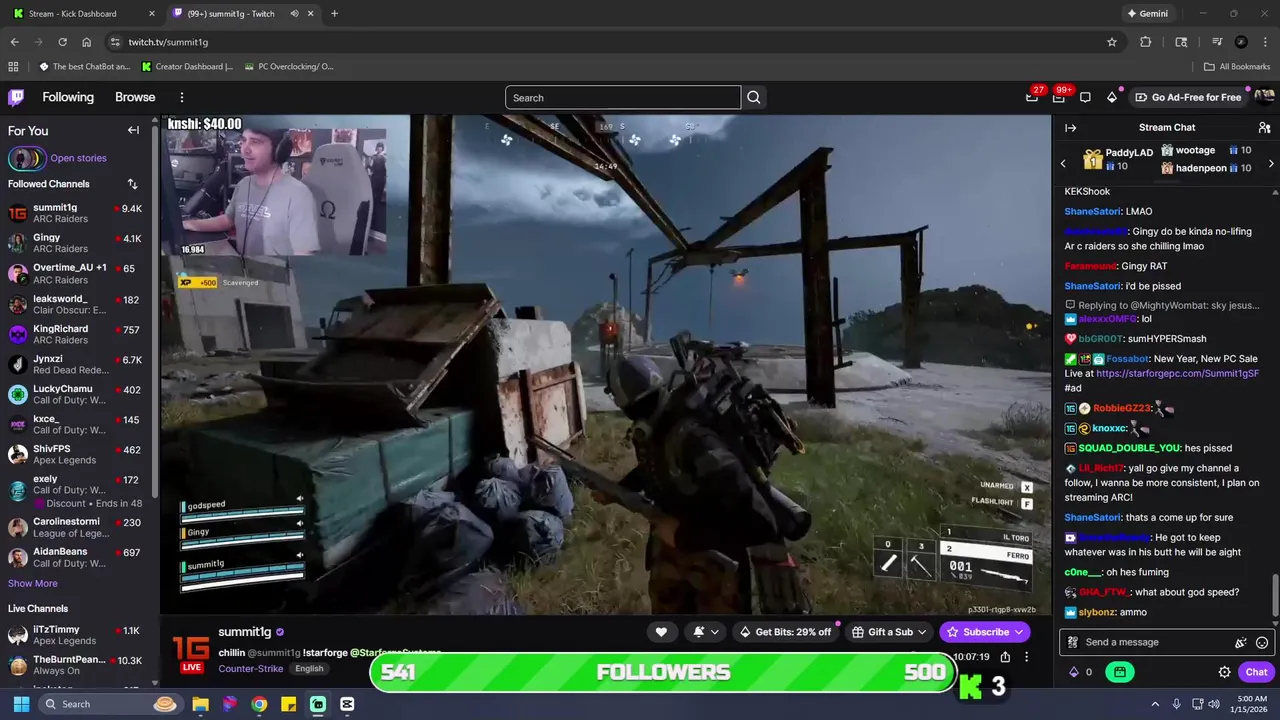Open site information icon in address bar
1280x720 pixels.
(x=115, y=42)
